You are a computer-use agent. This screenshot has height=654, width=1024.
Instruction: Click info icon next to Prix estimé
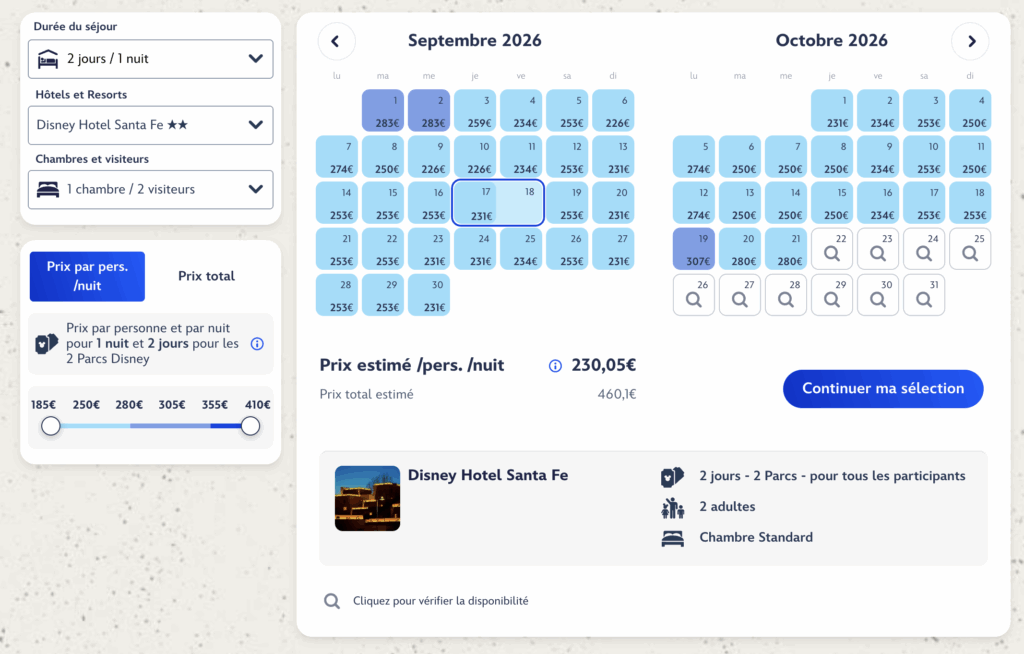click(x=555, y=366)
